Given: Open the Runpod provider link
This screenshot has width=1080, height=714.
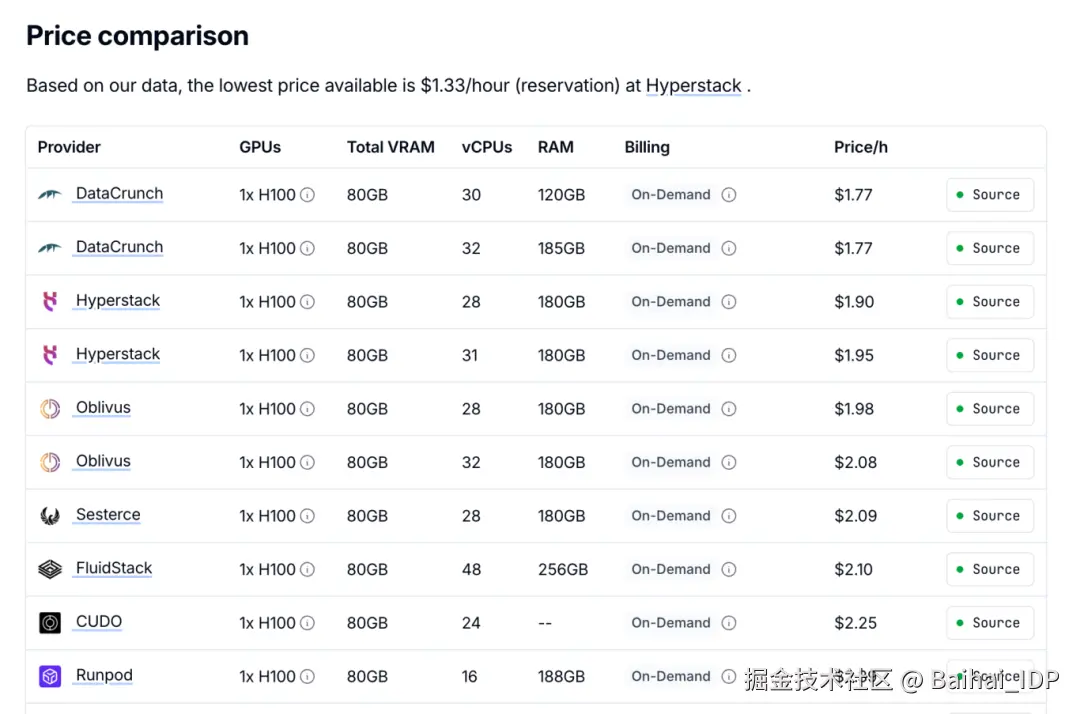Looking at the screenshot, I should coord(104,675).
